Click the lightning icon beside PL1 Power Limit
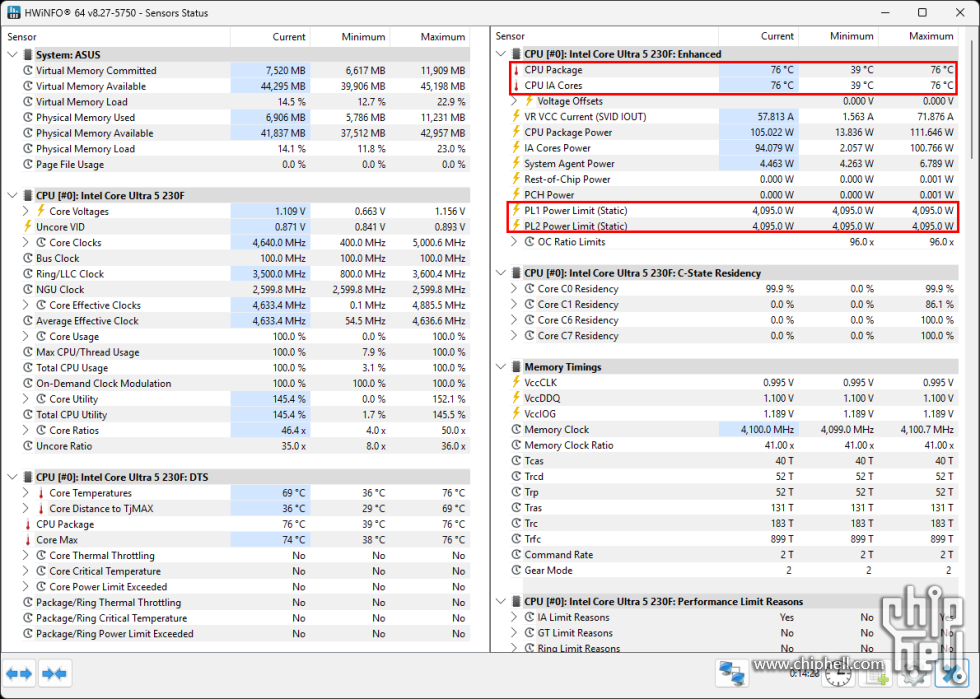 tap(516, 211)
